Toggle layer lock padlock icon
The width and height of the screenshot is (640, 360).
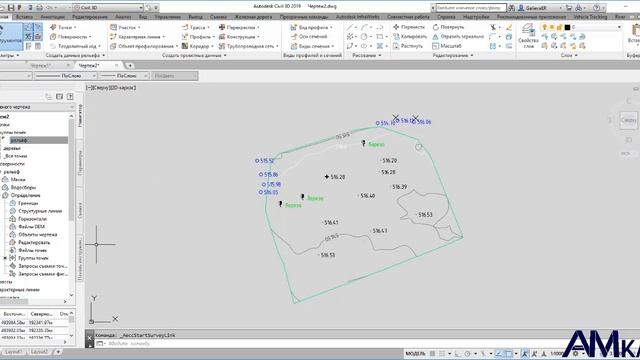click(x=560, y=27)
